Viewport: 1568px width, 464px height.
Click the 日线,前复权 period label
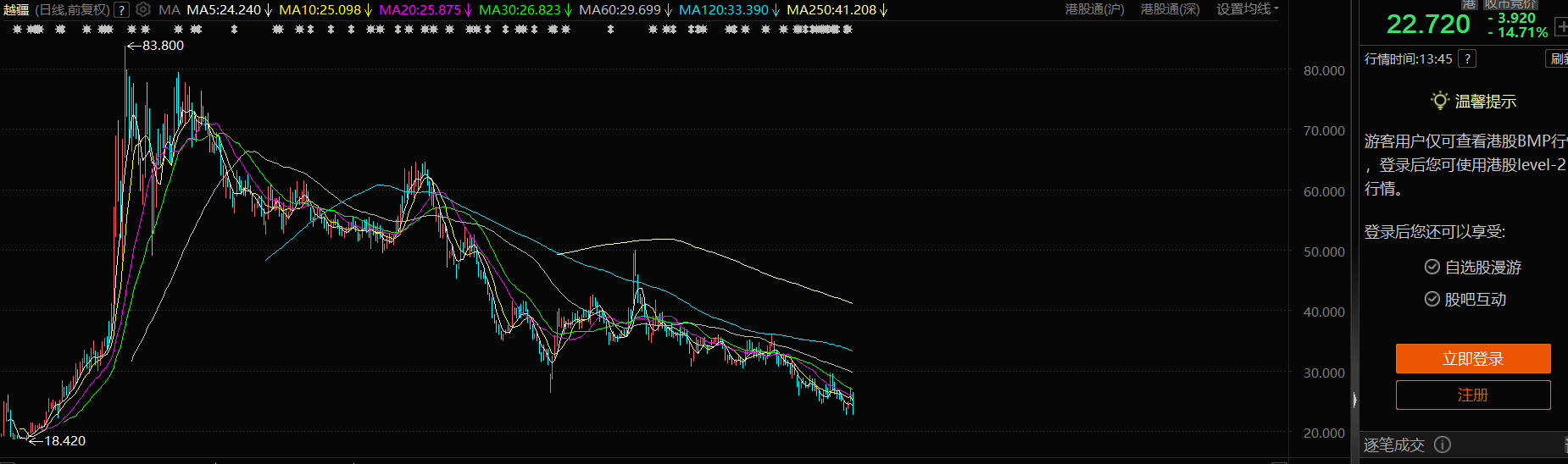click(74, 10)
